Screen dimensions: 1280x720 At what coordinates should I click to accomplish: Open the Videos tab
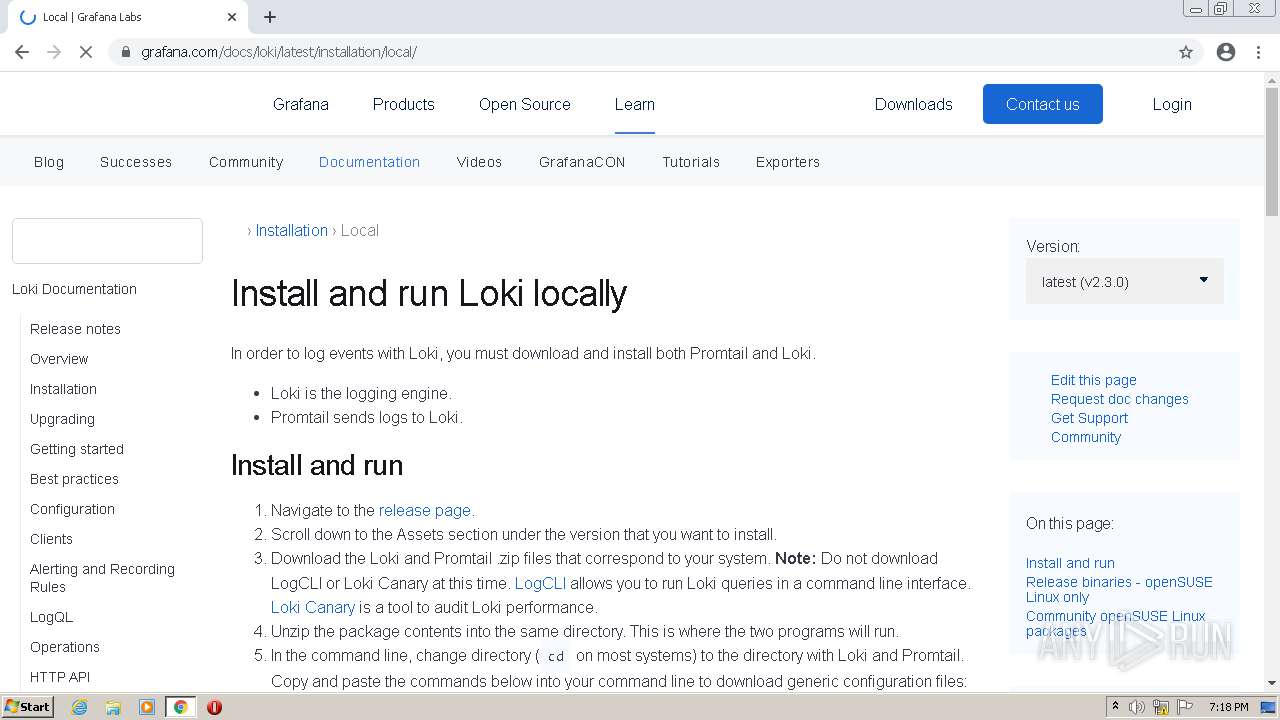(x=480, y=162)
